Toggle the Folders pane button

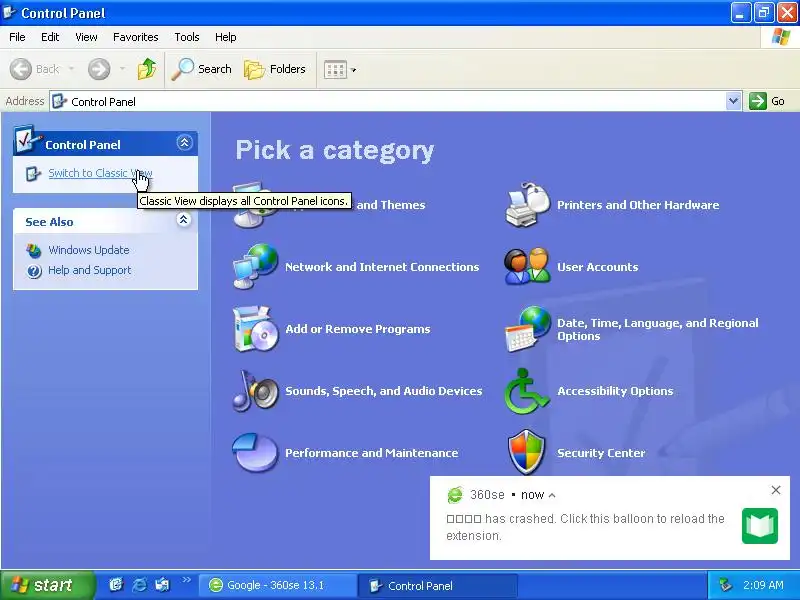(x=275, y=69)
